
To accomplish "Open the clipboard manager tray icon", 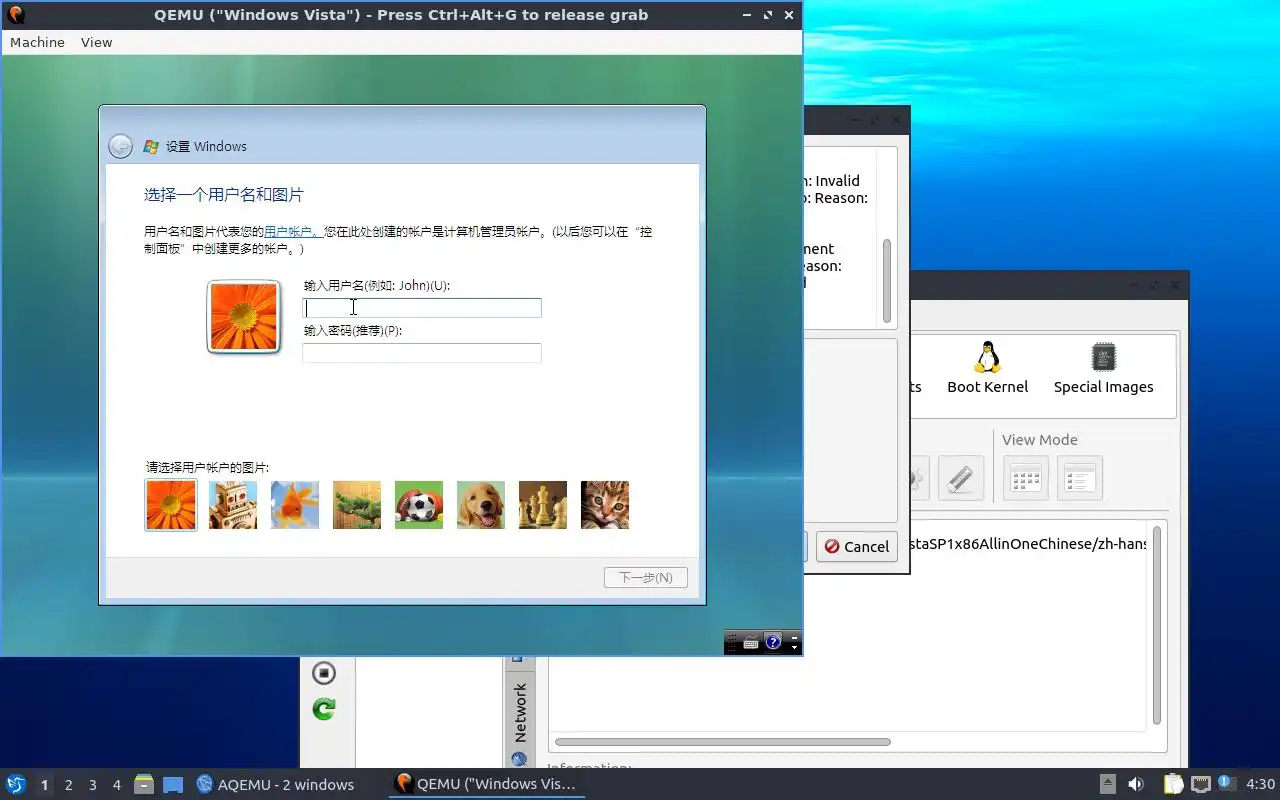I will click(x=1173, y=784).
